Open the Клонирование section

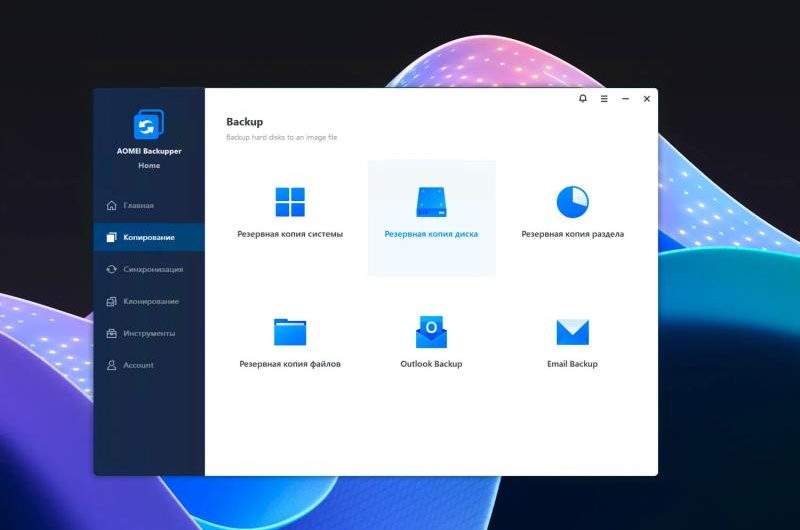pos(150,301)
